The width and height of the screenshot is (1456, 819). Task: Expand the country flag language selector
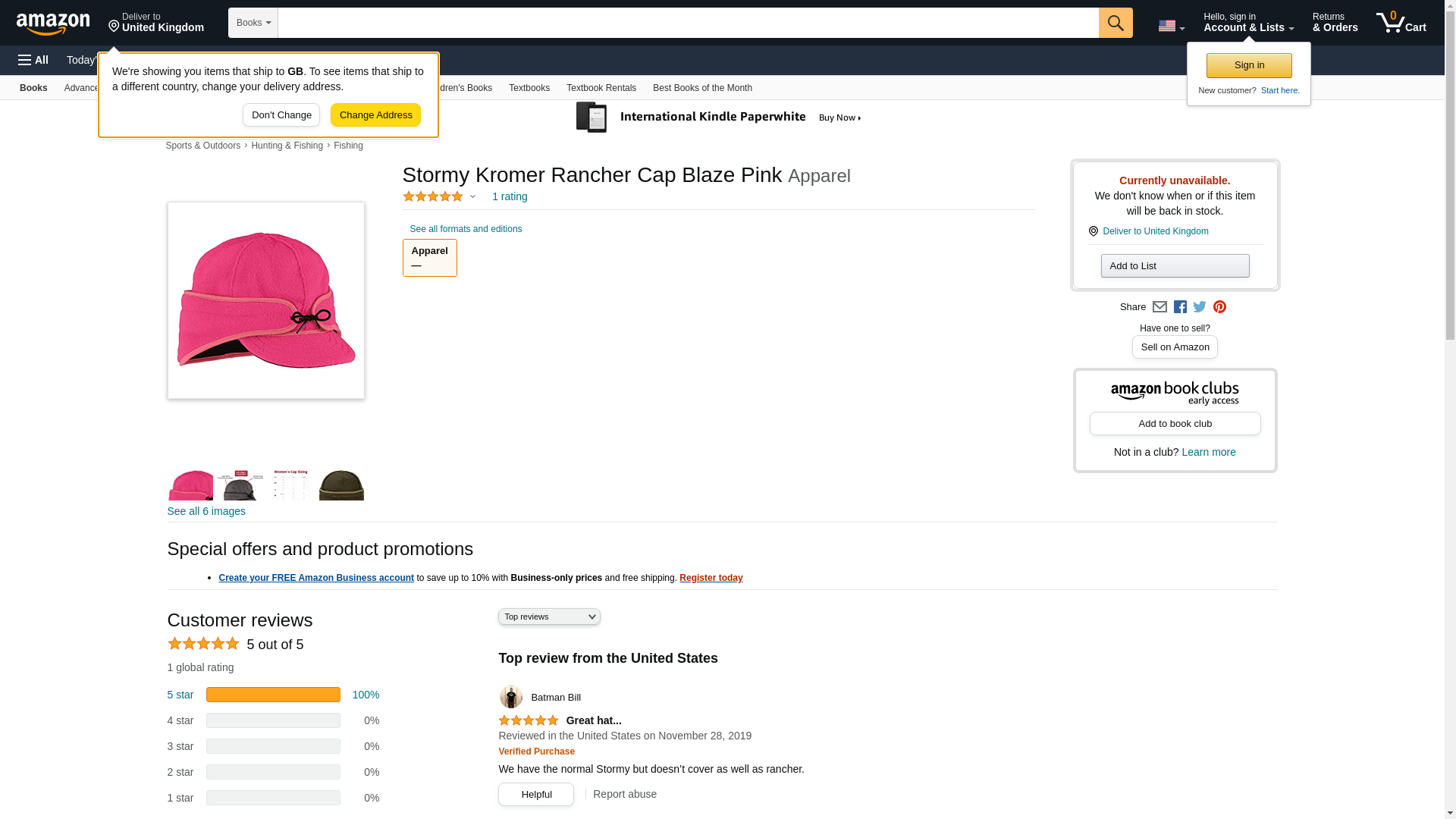(x=1171, y=26)
